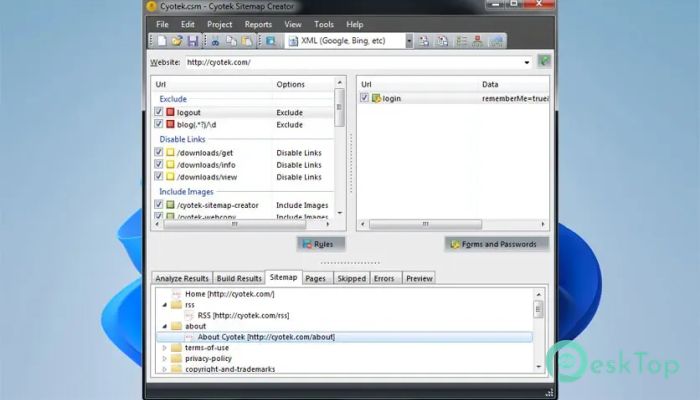Image resolution: width=700 pixels, height=400 pixels.
Task: Open the Help menu
Action: 355,25
